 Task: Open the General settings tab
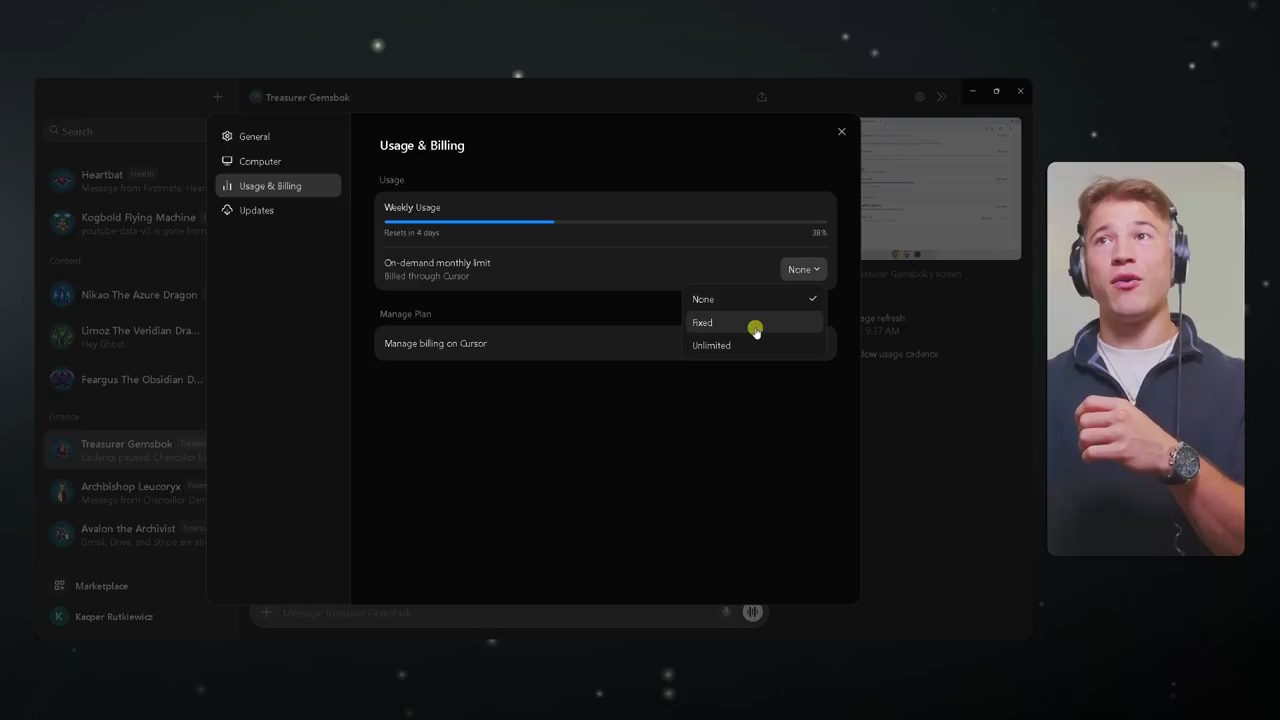(278, 136)
